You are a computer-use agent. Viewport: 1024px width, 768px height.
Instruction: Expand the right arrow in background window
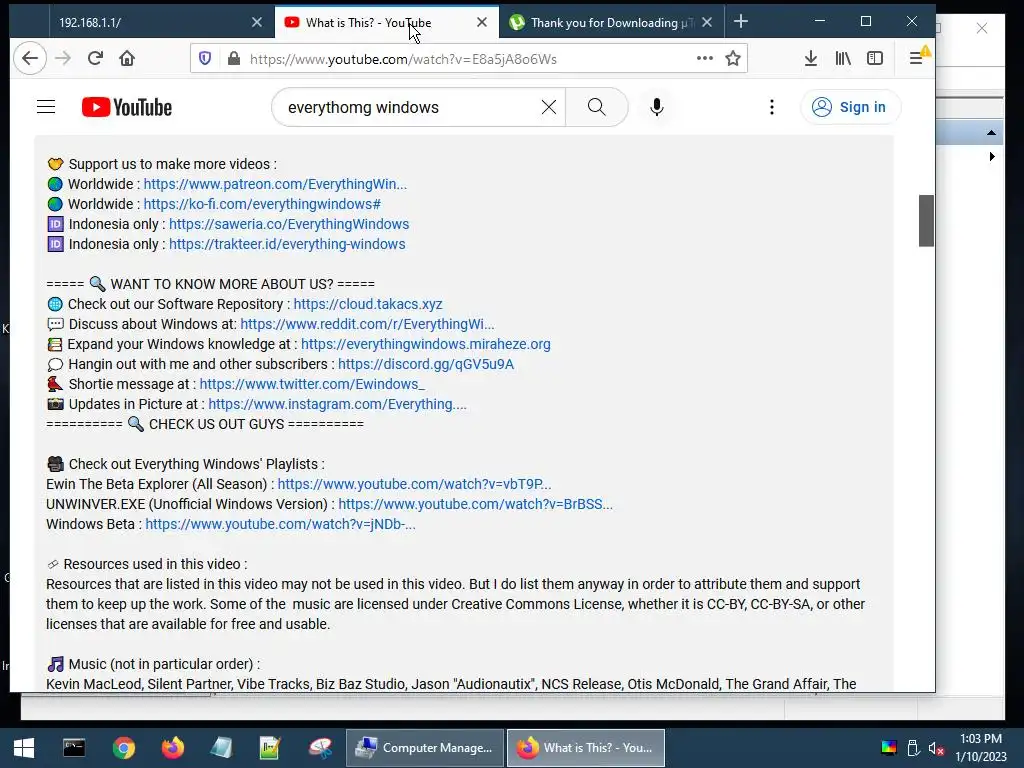pyautogui.click(x=991, y=157)
